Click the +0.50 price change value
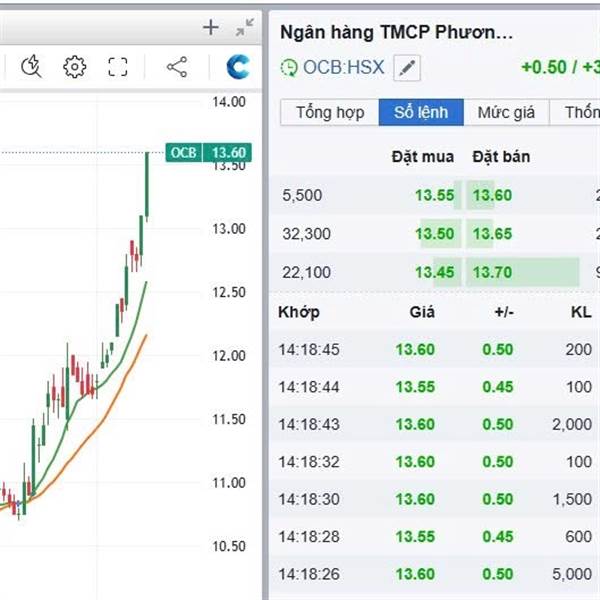Screen dimensions: 600x600 coord(543,67)
